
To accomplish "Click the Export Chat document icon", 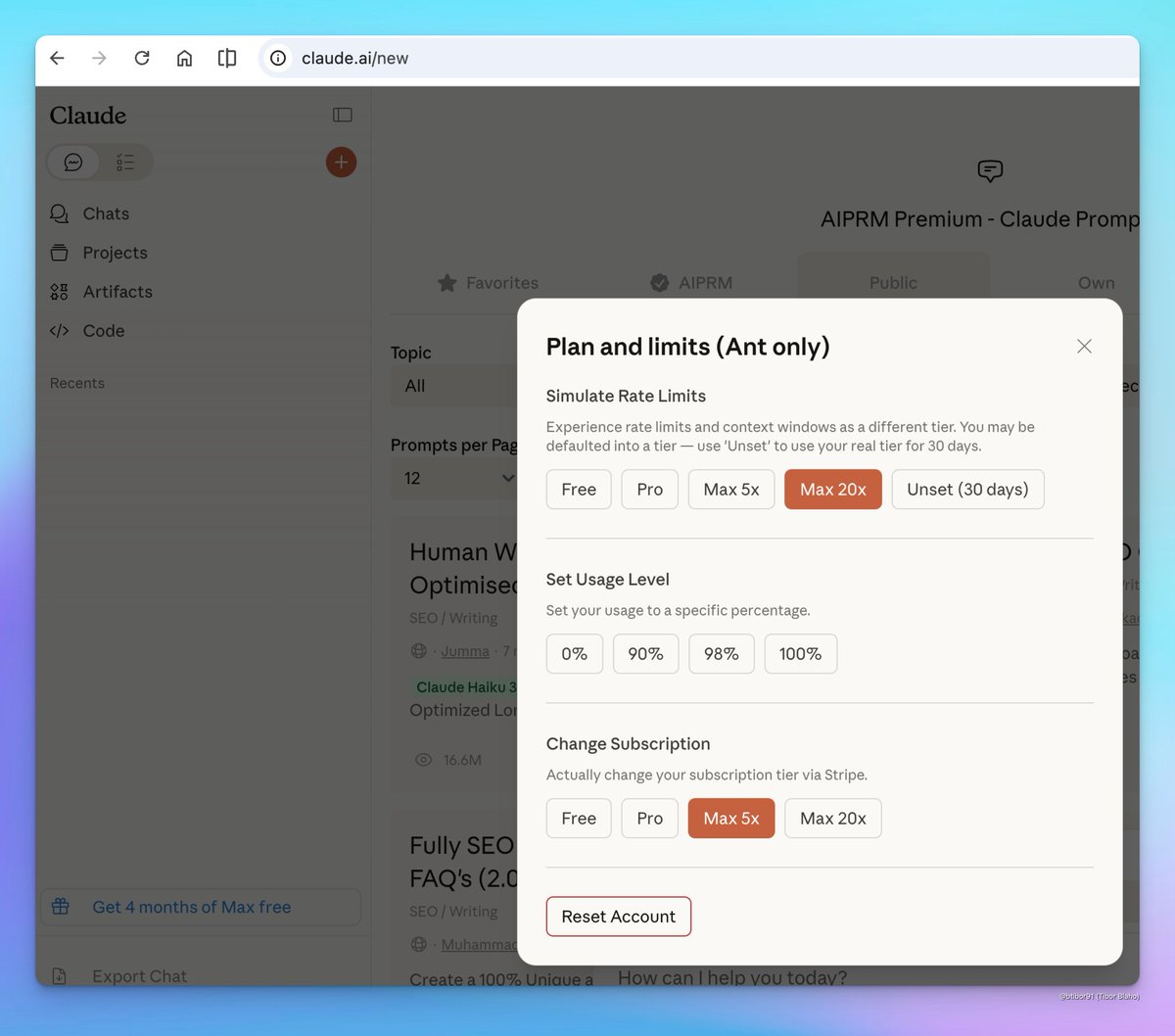I will tap(60, 976).
